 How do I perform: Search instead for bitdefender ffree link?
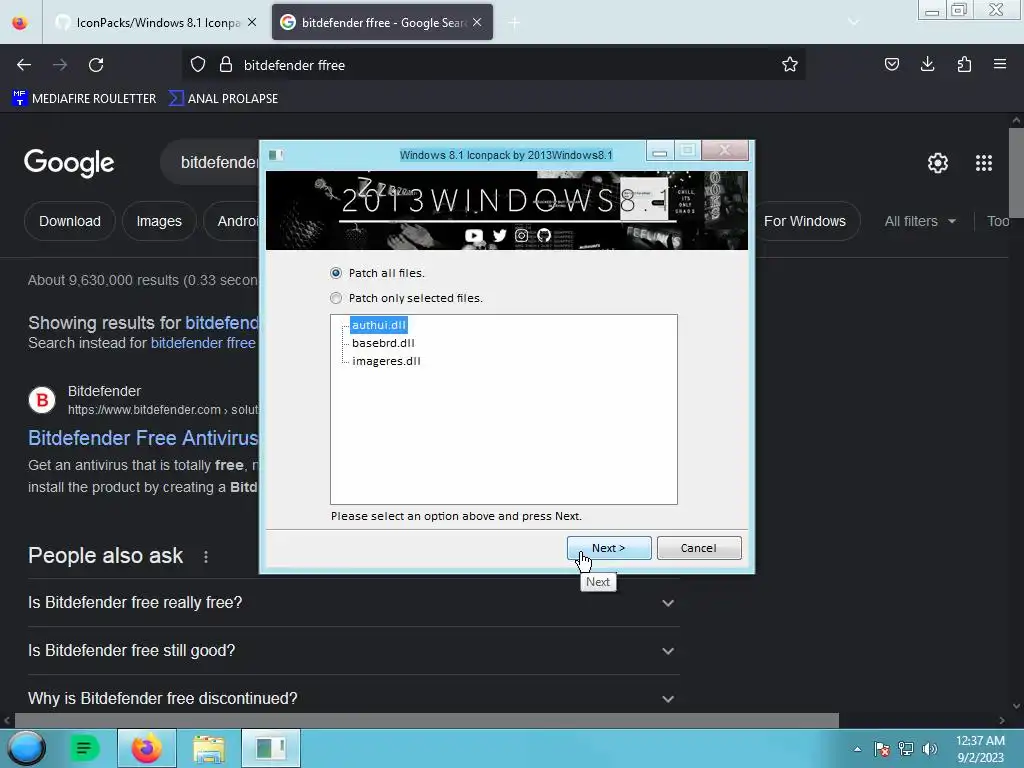pos(203,343)
